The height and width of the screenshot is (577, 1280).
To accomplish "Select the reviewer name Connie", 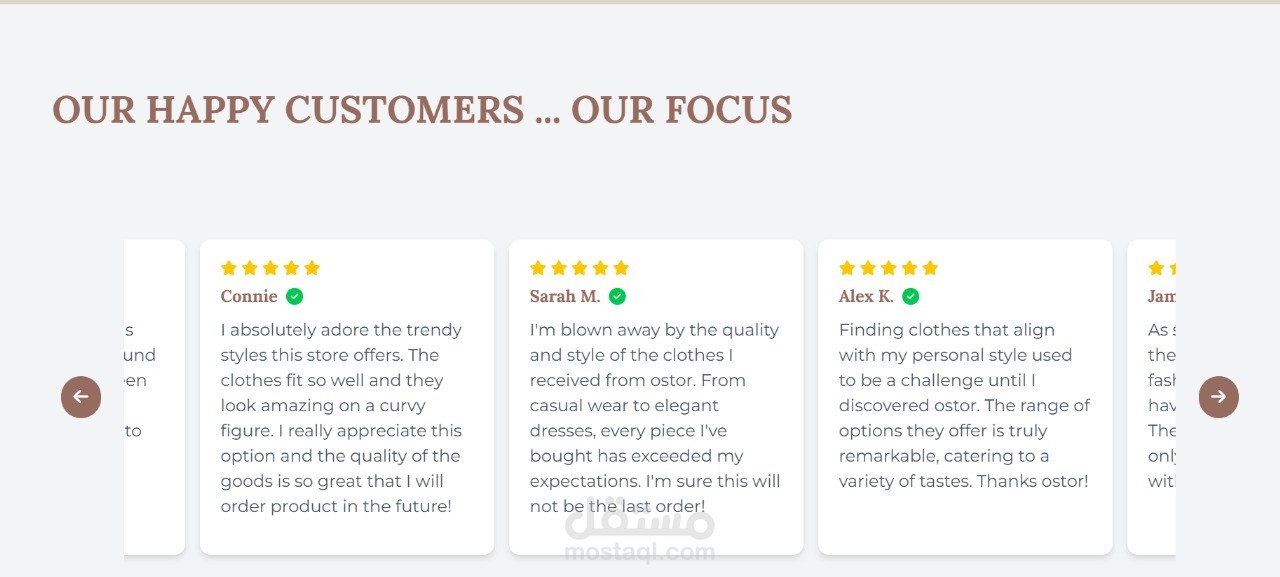I will [x=249, y=296].
